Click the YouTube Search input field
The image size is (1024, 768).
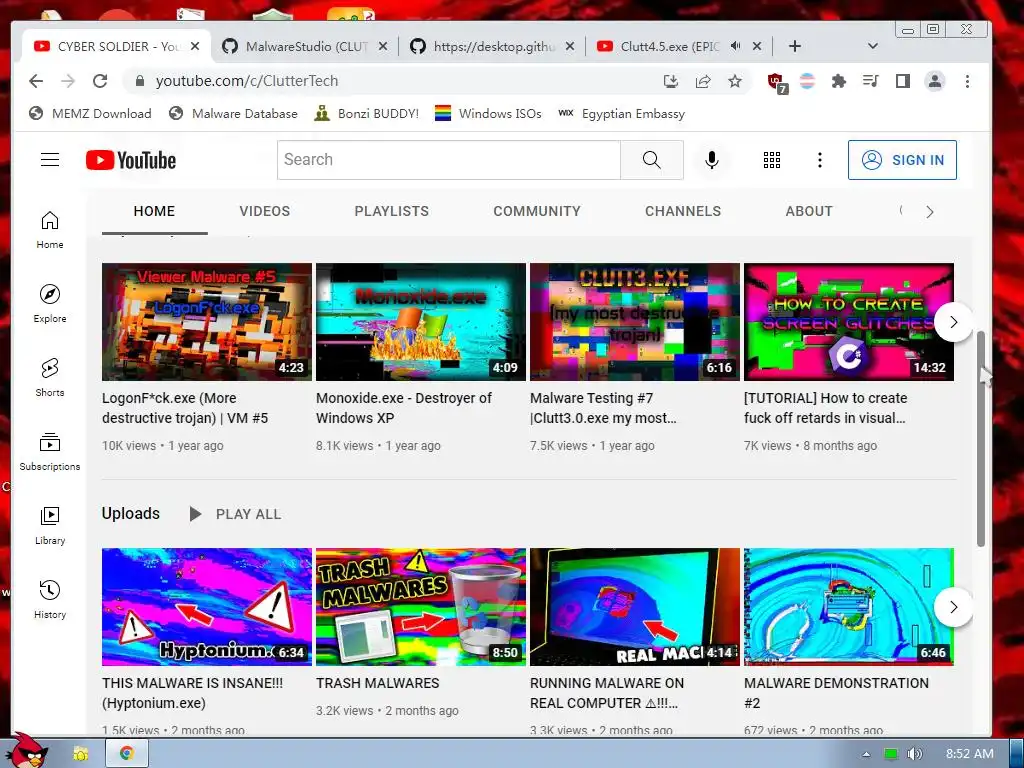coord(449,160)
